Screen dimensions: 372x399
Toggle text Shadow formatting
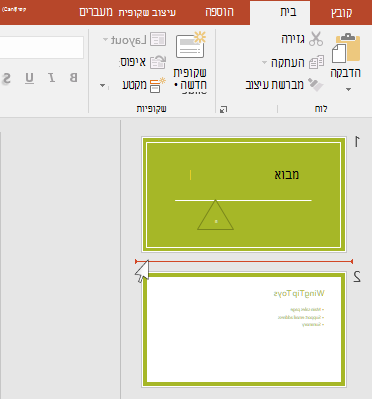pos(7,78)
